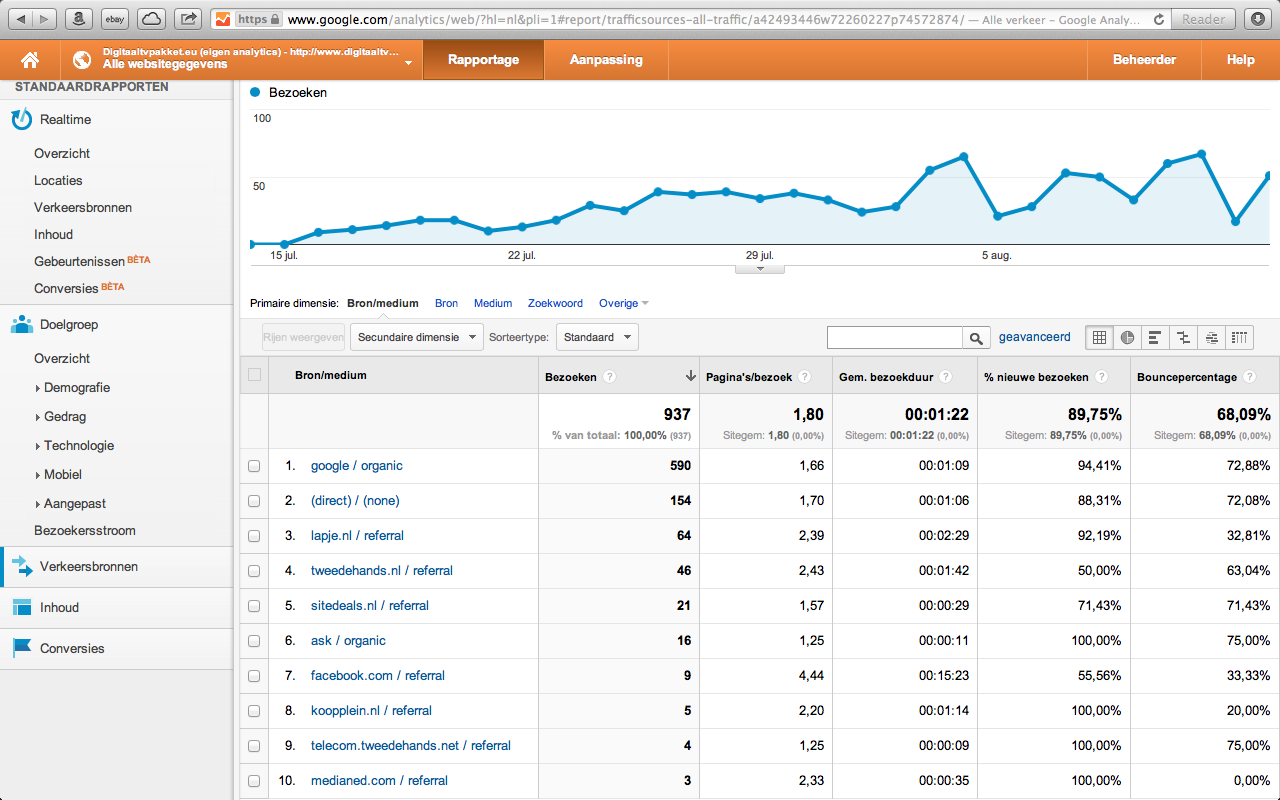Click Safari's back arrow button

(19, 19)
